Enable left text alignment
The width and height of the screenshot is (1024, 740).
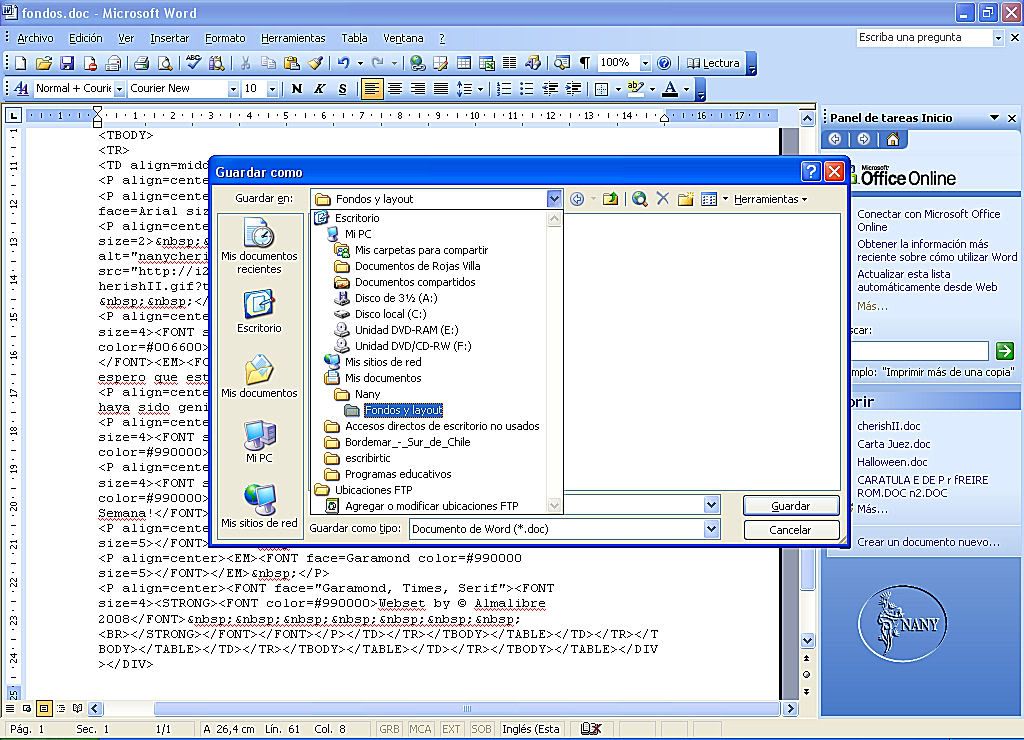click(372, 89)
